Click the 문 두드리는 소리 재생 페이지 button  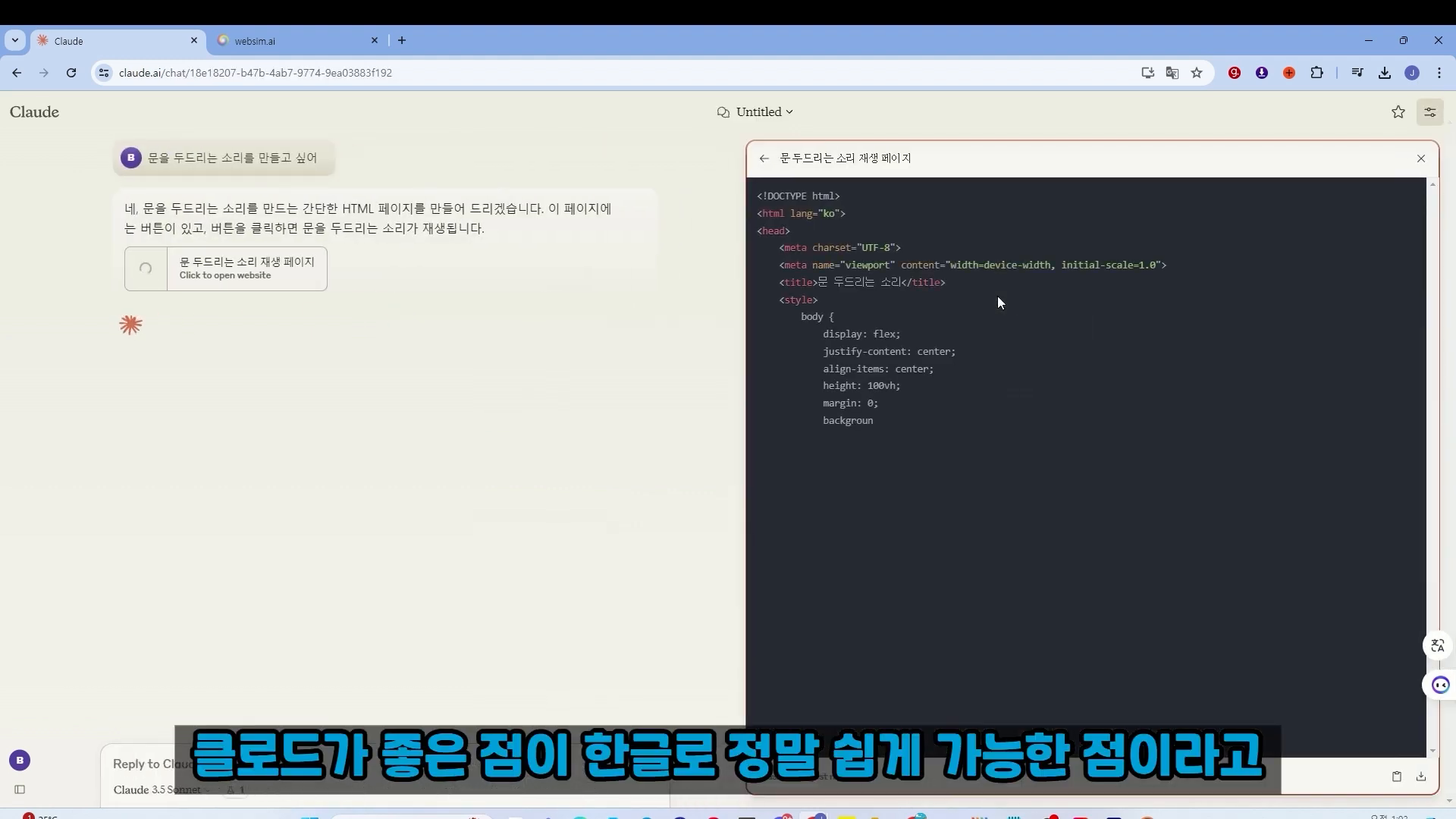pyautogui.click(x=225, y=268)
